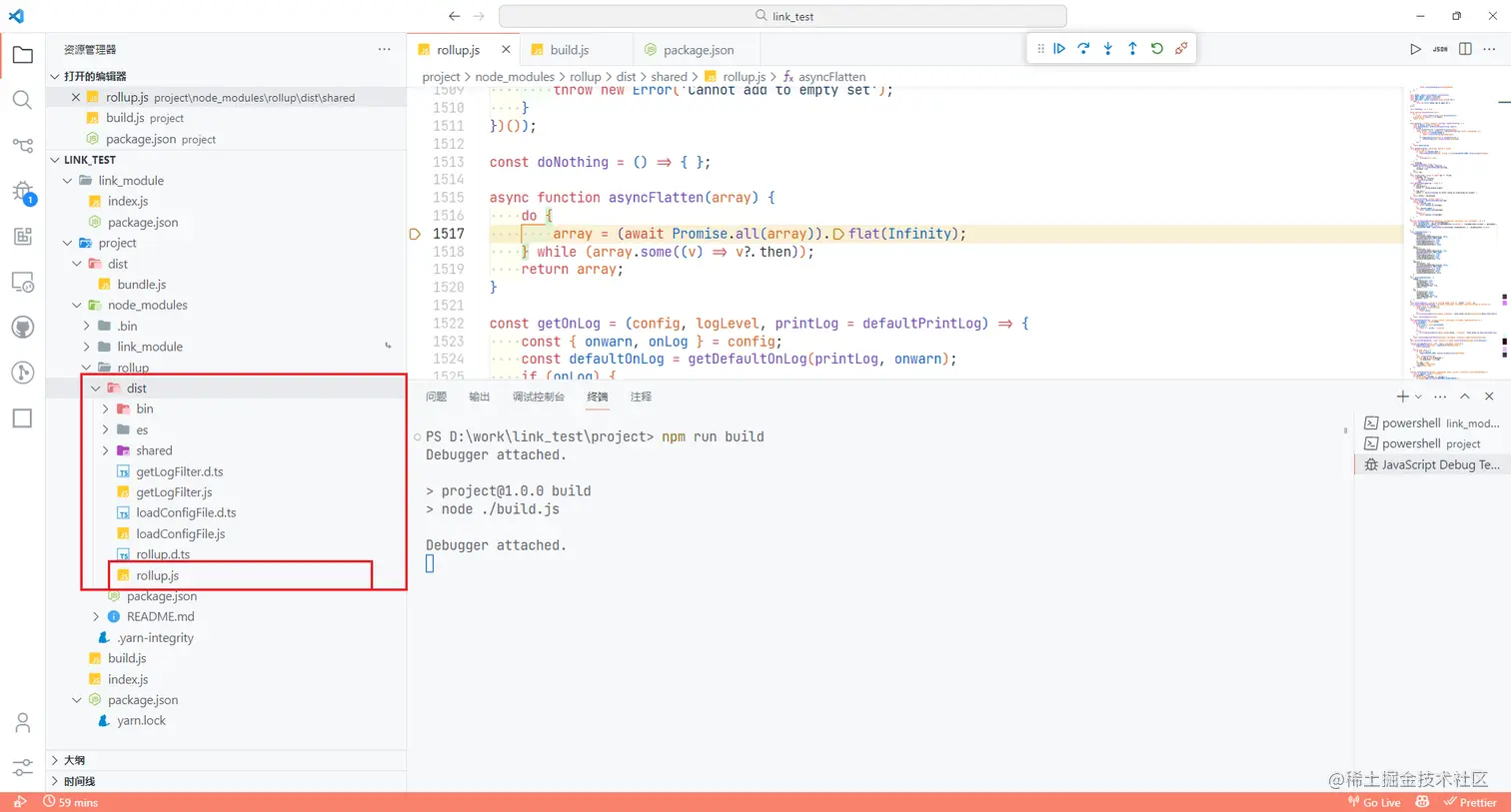The image size is (1511, 812).
Task: Toggle the Go Live server in status bar
Action: click(x=1374, y=802)
